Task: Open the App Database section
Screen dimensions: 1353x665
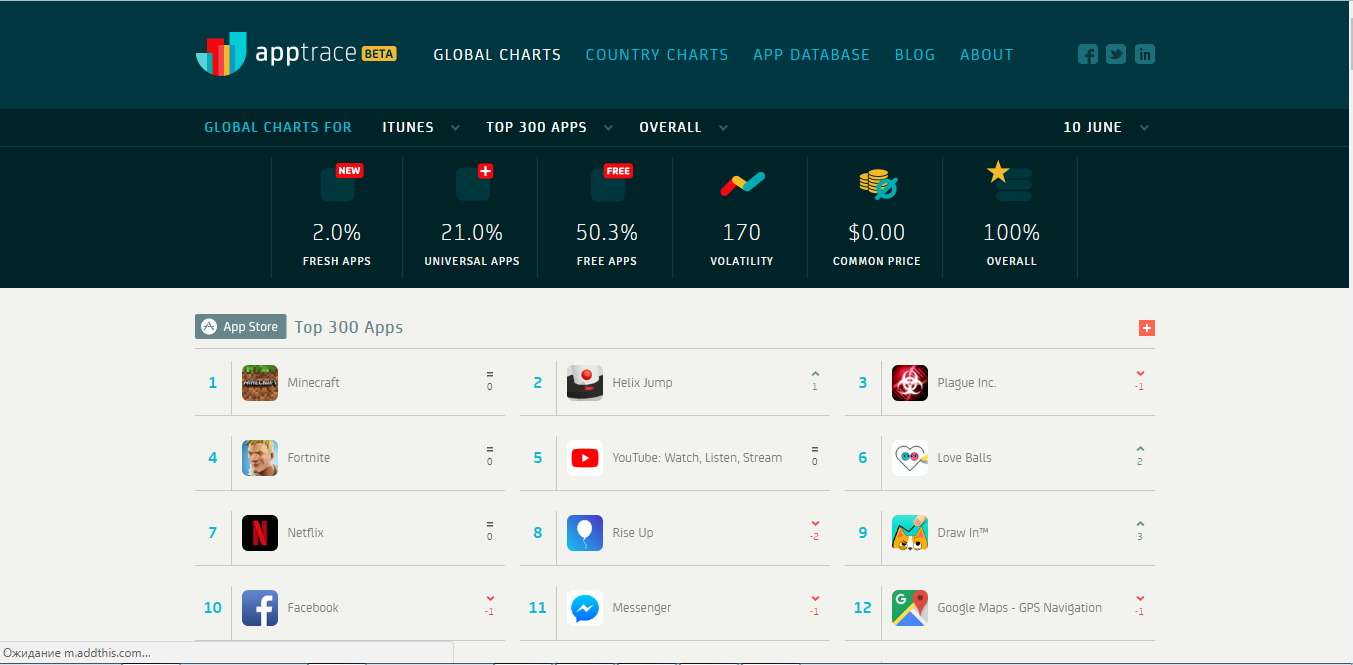Action: (x=811, y=55)
